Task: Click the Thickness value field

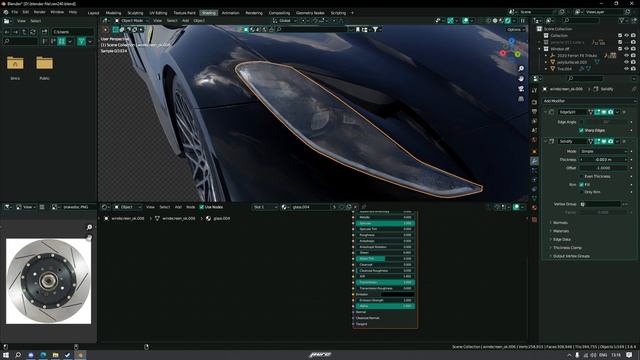Action: [604, 160]
